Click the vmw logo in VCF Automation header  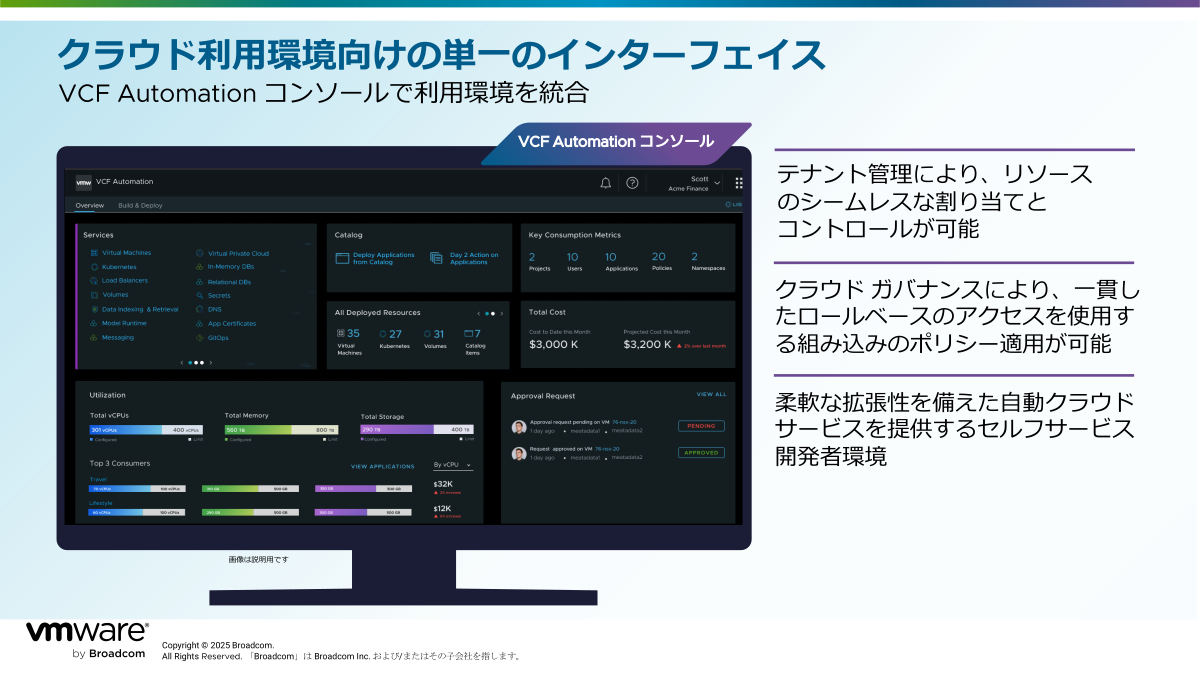click(x=84, y=182)
